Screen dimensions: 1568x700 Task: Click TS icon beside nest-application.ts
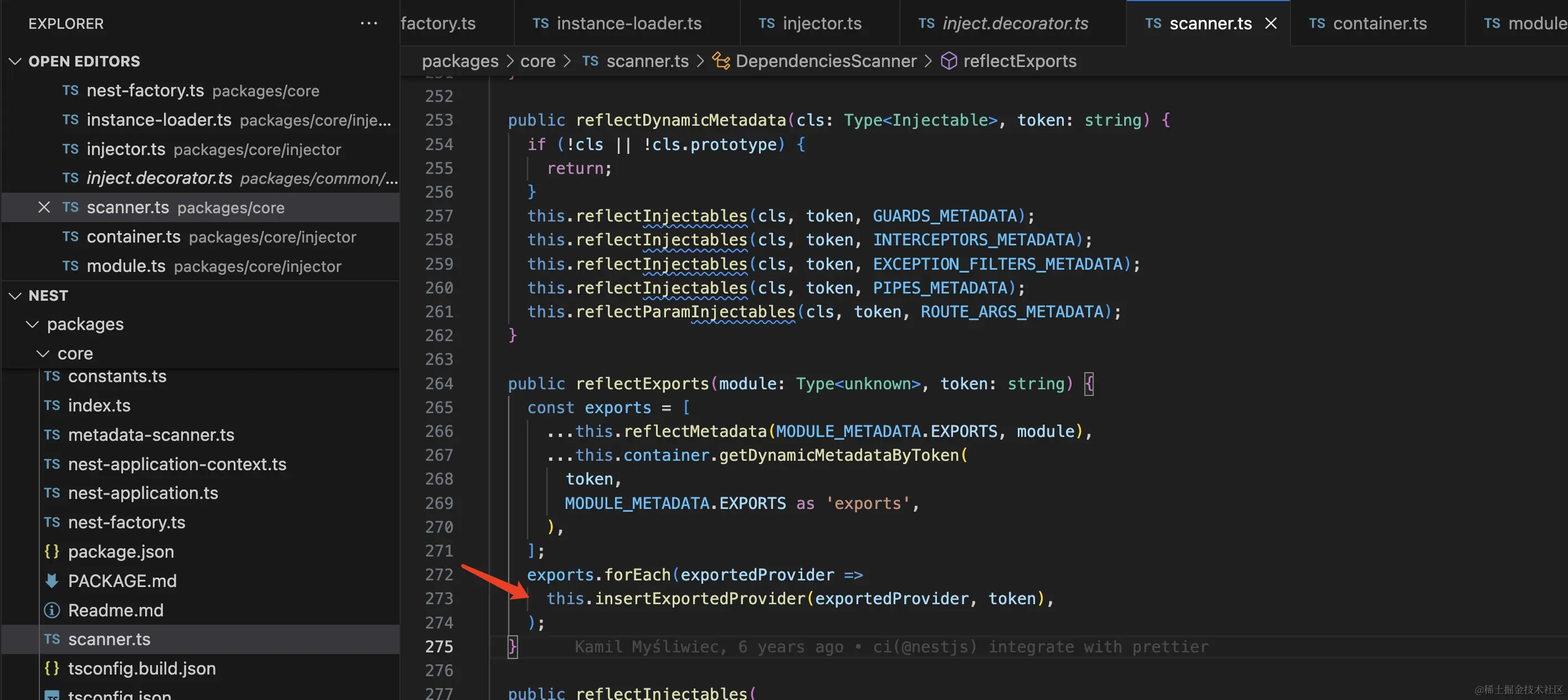[x=52, y=493]
